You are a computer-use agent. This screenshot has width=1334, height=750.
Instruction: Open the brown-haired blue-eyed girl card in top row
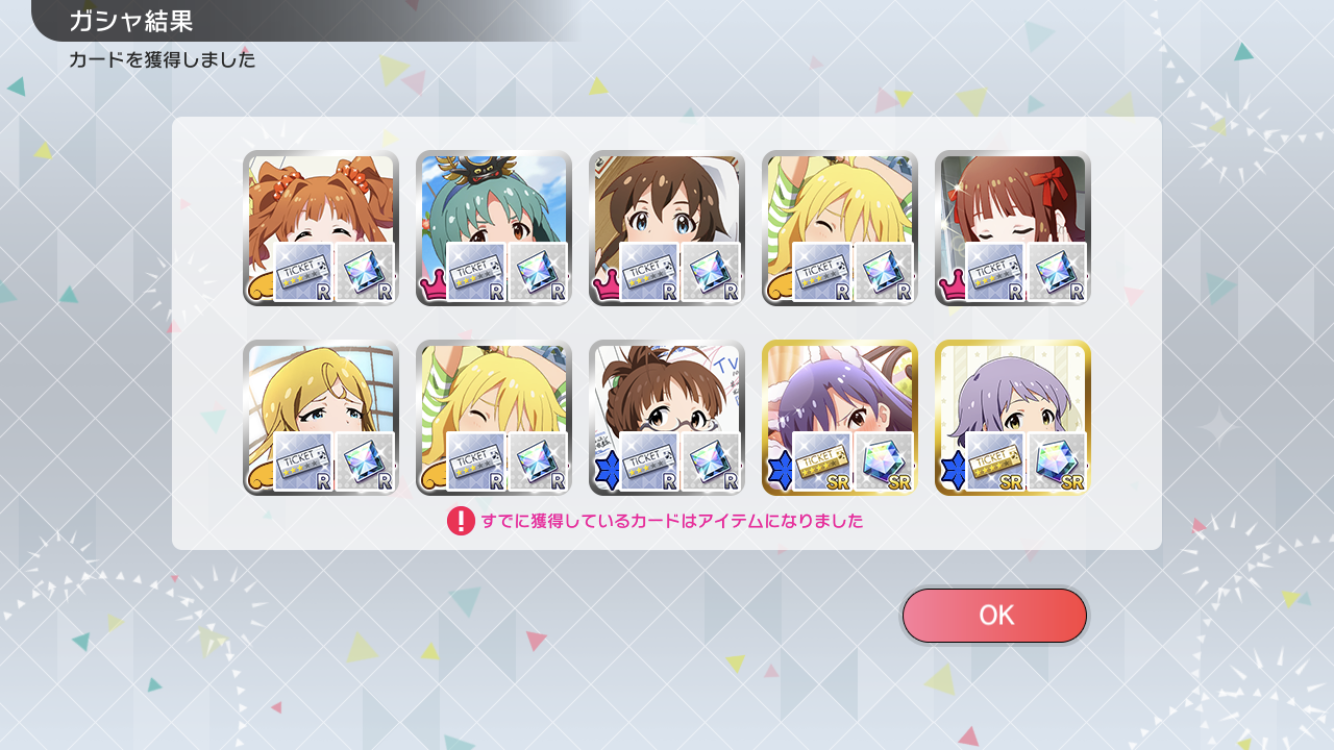tap(667, 228)
